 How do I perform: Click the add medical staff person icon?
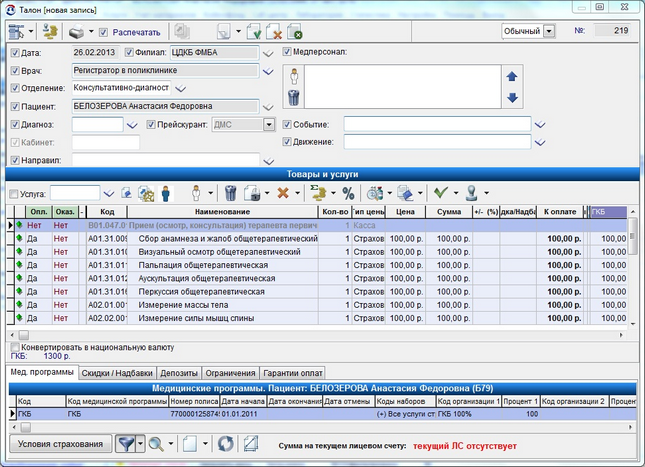point(294,77)
